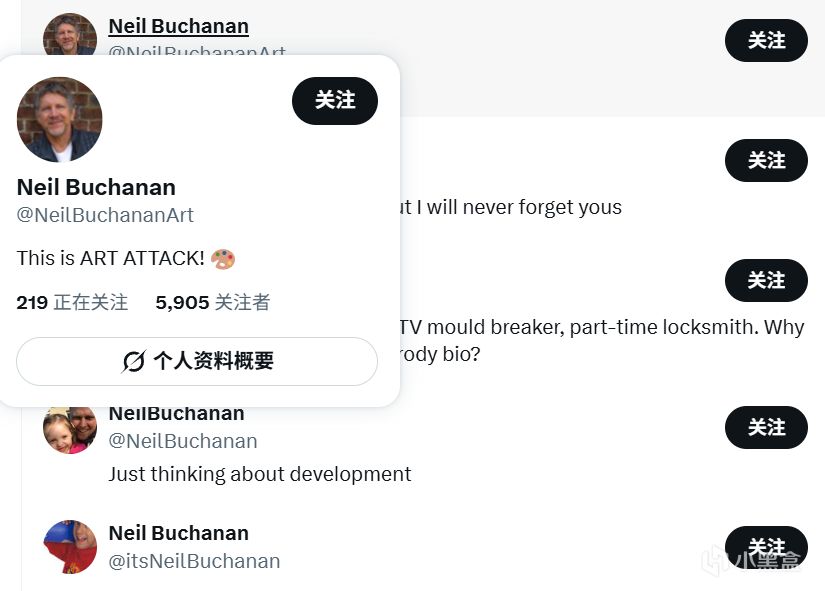This screenshot has width=825, height=591.
Task: Open the @itsNeilBuchanan handle link
Action: coord(194,561)
